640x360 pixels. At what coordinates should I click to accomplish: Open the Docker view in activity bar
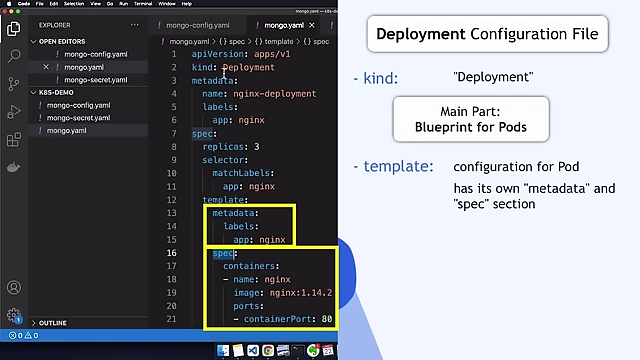click(13, 167)
